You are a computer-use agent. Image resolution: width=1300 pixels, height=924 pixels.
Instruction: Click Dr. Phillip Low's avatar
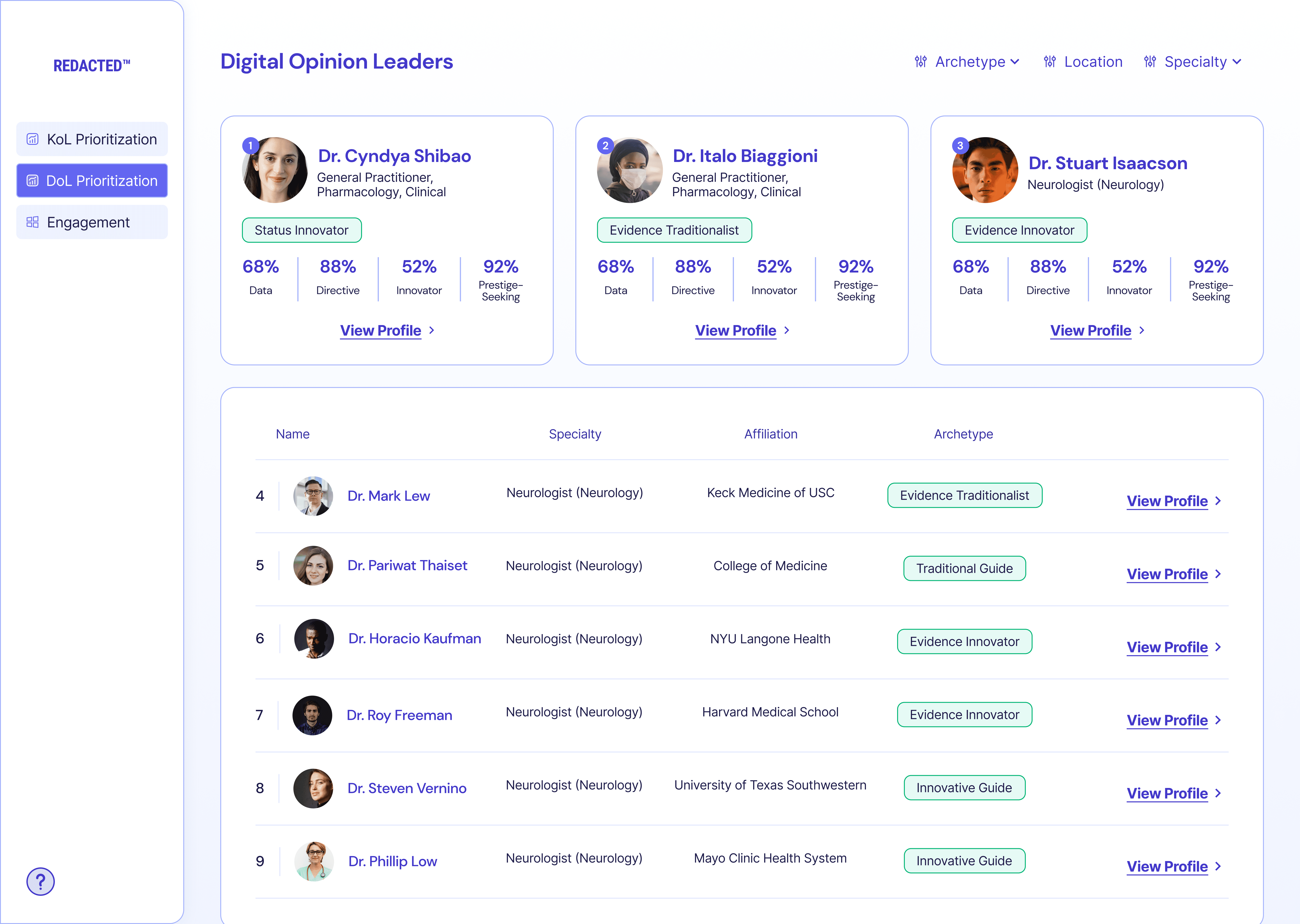(314, 862)
